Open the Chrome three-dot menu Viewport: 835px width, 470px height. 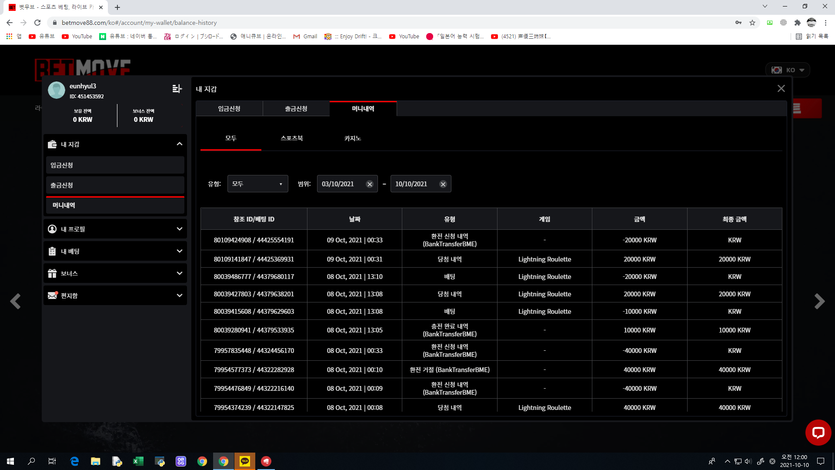click(825, 23)
